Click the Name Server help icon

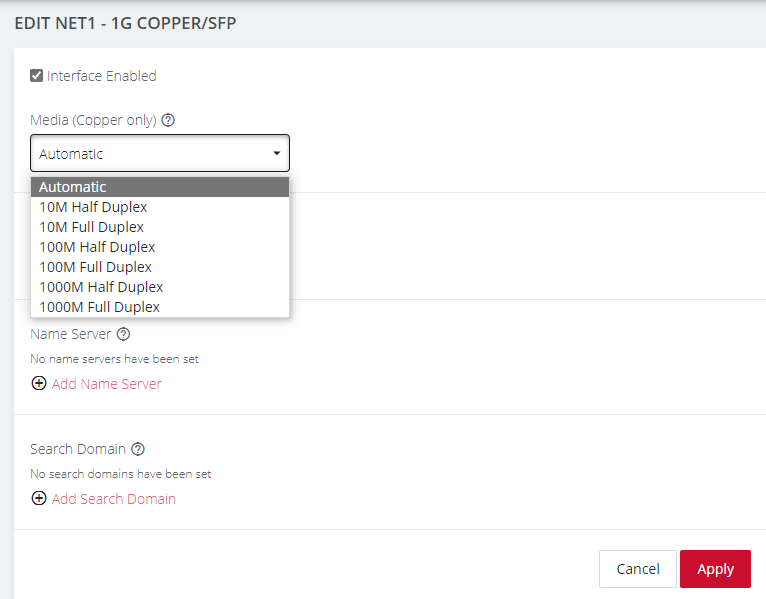124,335
